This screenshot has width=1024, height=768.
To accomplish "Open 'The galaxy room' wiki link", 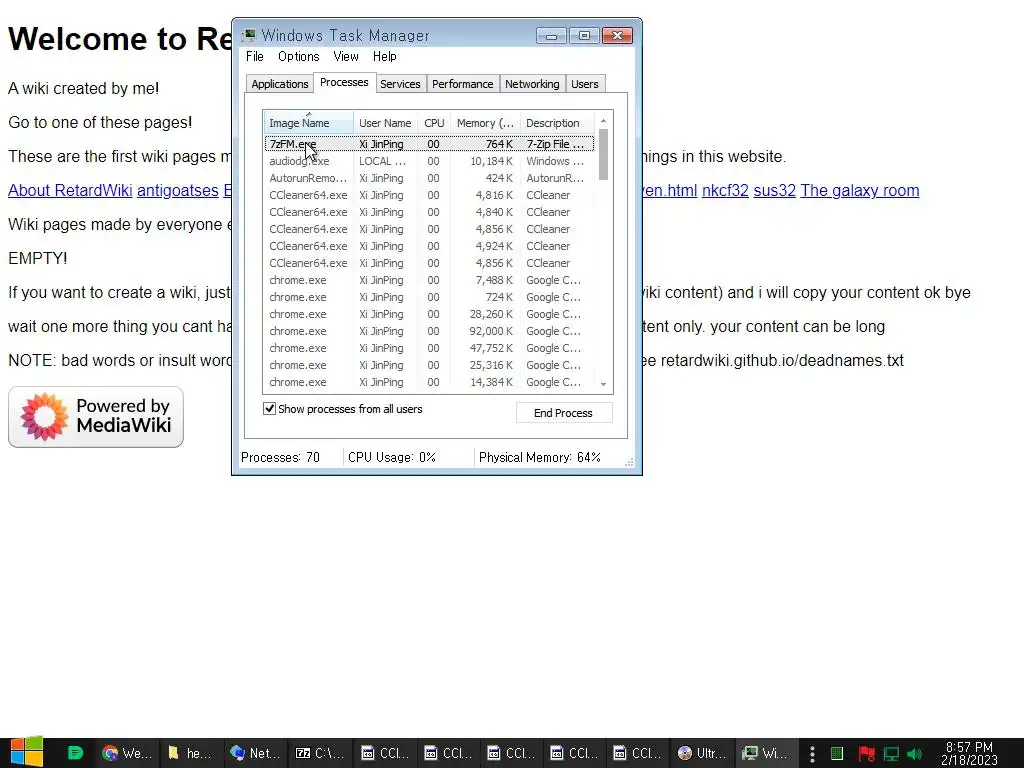I will (x=859, y=190).
